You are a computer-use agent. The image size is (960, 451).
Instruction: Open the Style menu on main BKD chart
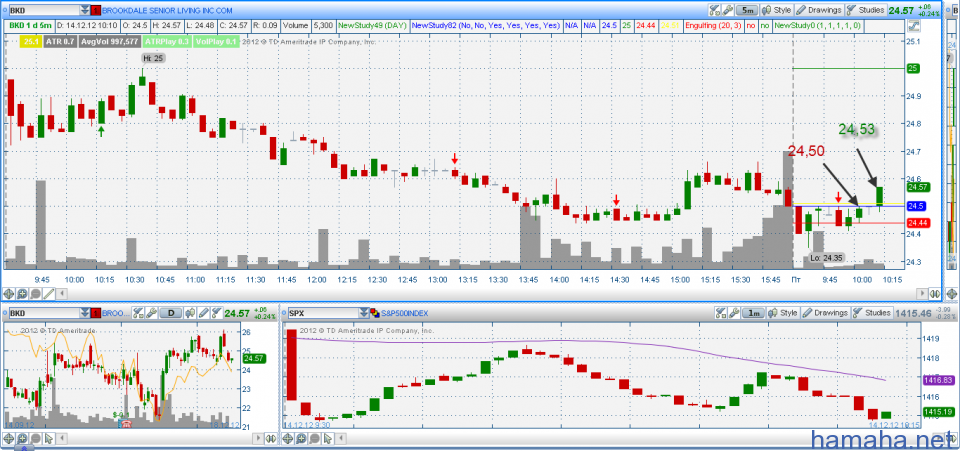click(x=778, y=10)
